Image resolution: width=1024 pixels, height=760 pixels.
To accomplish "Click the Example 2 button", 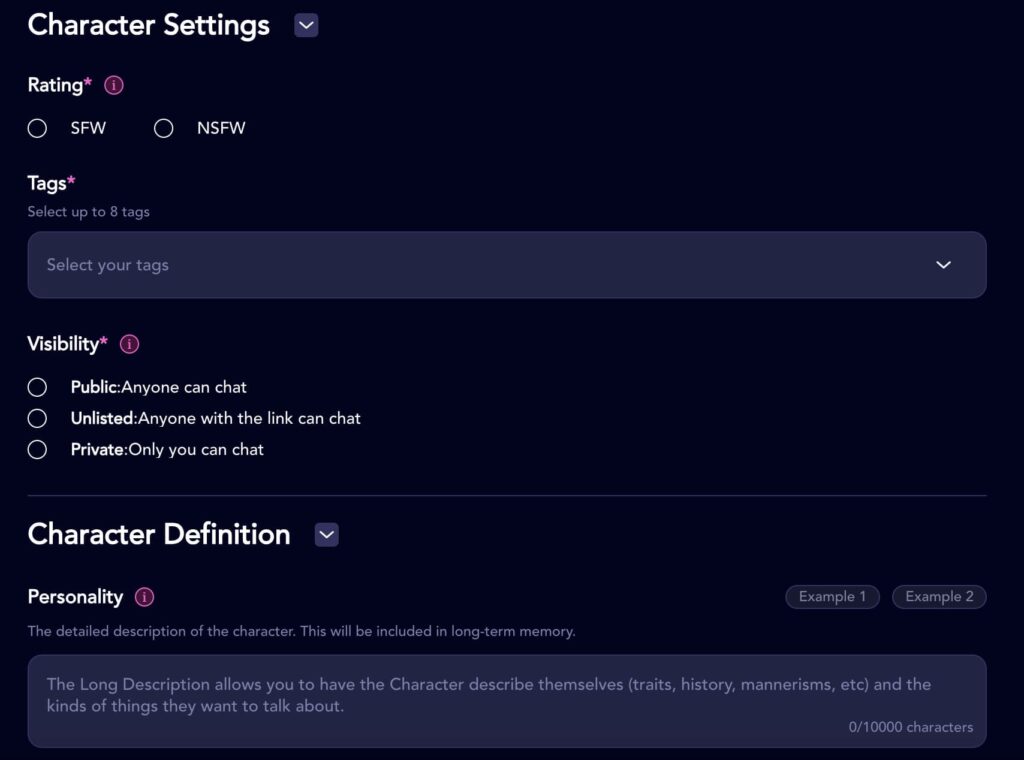I will pyautogui.click(x=939, y=597).
